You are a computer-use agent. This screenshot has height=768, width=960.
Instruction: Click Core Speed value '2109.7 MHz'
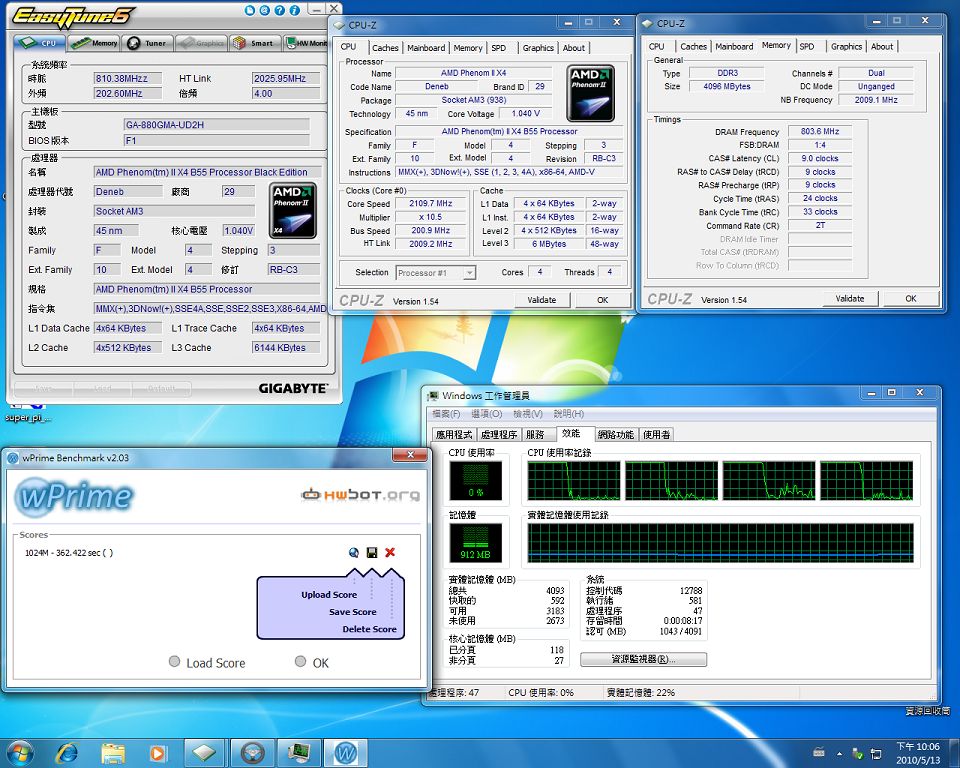click(431, 203)
